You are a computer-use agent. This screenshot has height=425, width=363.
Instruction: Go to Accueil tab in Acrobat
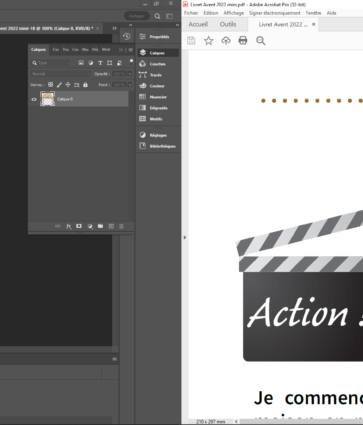(198, 24)
